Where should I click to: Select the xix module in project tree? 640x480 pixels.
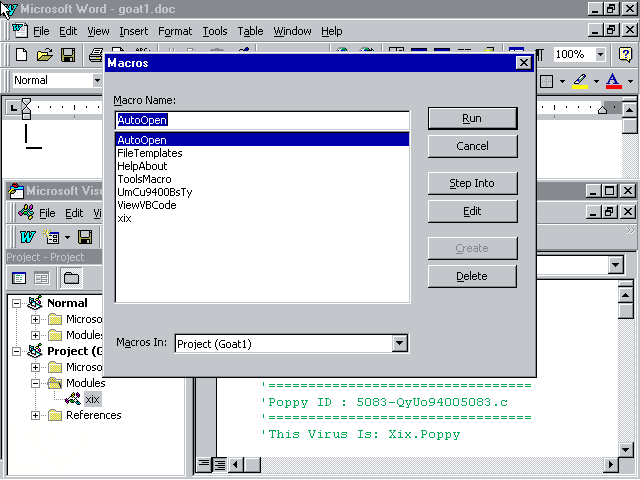pyautogui.click(x=92, y=399)
